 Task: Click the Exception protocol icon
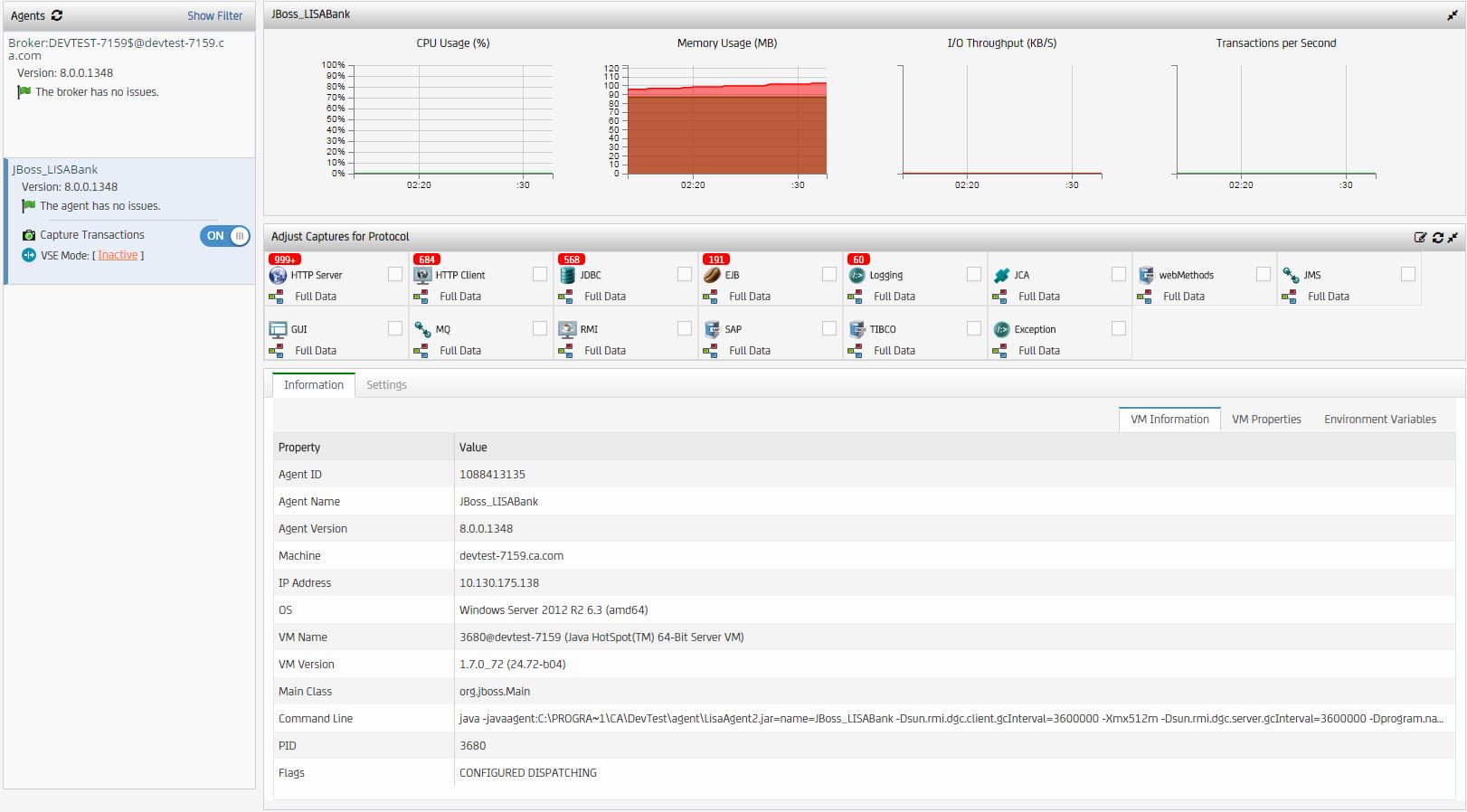[1001, 329]
